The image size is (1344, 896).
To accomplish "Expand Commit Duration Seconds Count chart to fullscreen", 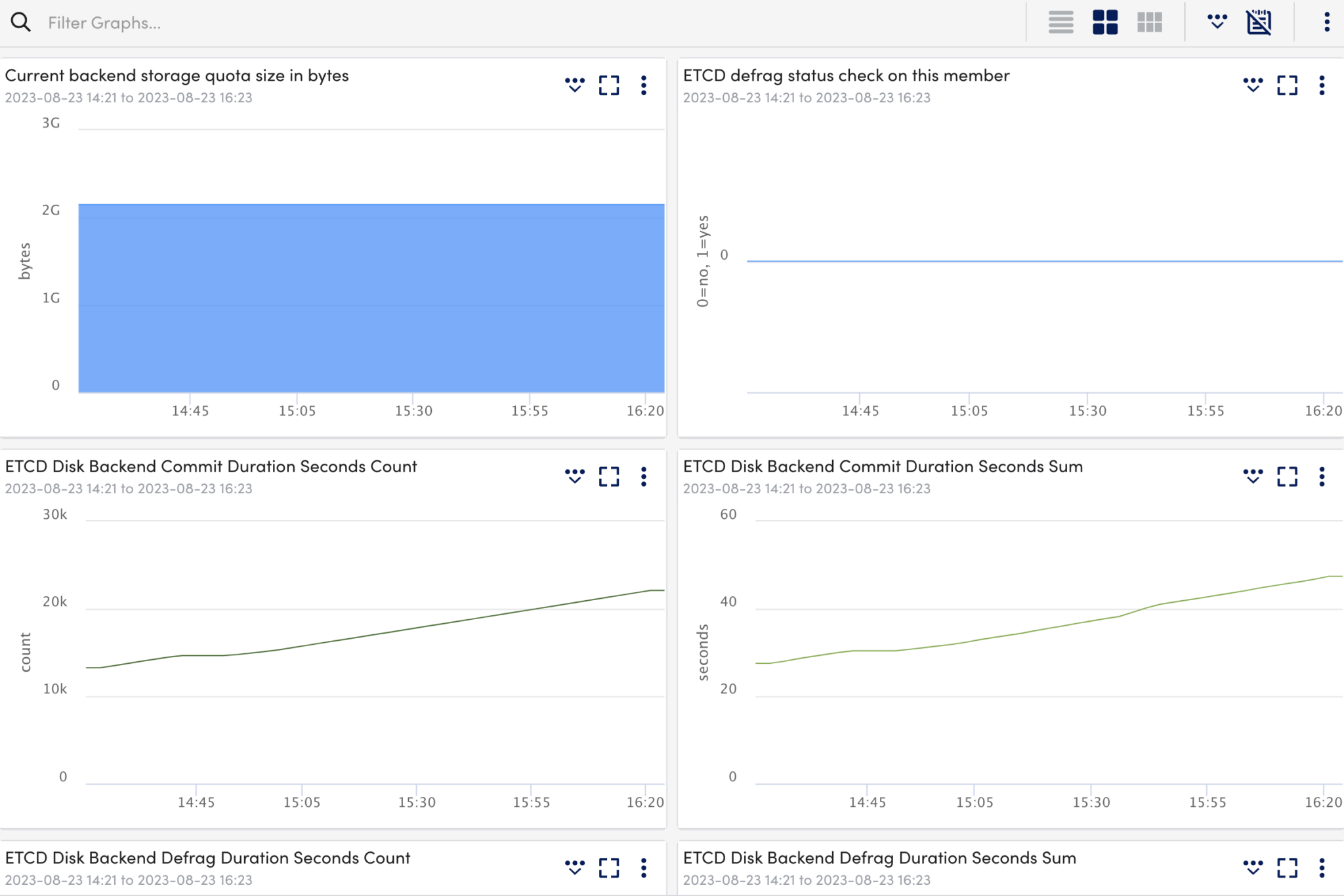I will 608,476.
